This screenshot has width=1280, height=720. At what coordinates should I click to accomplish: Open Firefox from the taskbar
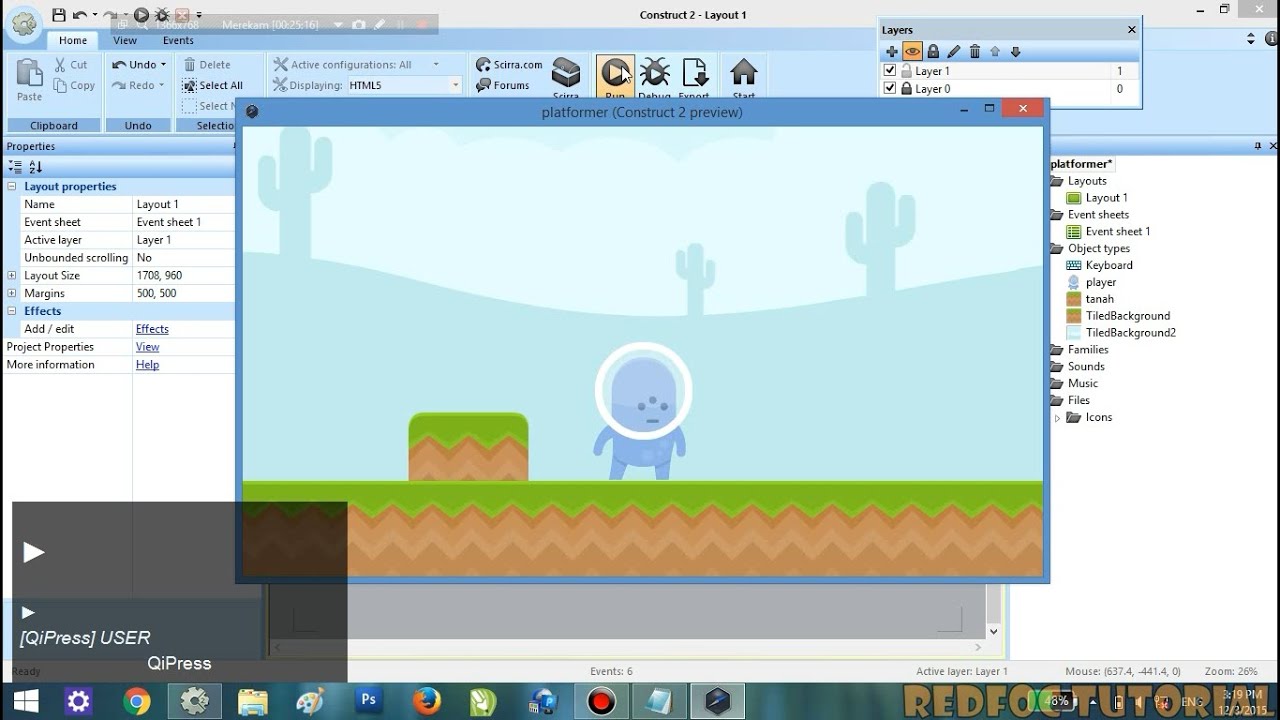[x=427, y=700]
